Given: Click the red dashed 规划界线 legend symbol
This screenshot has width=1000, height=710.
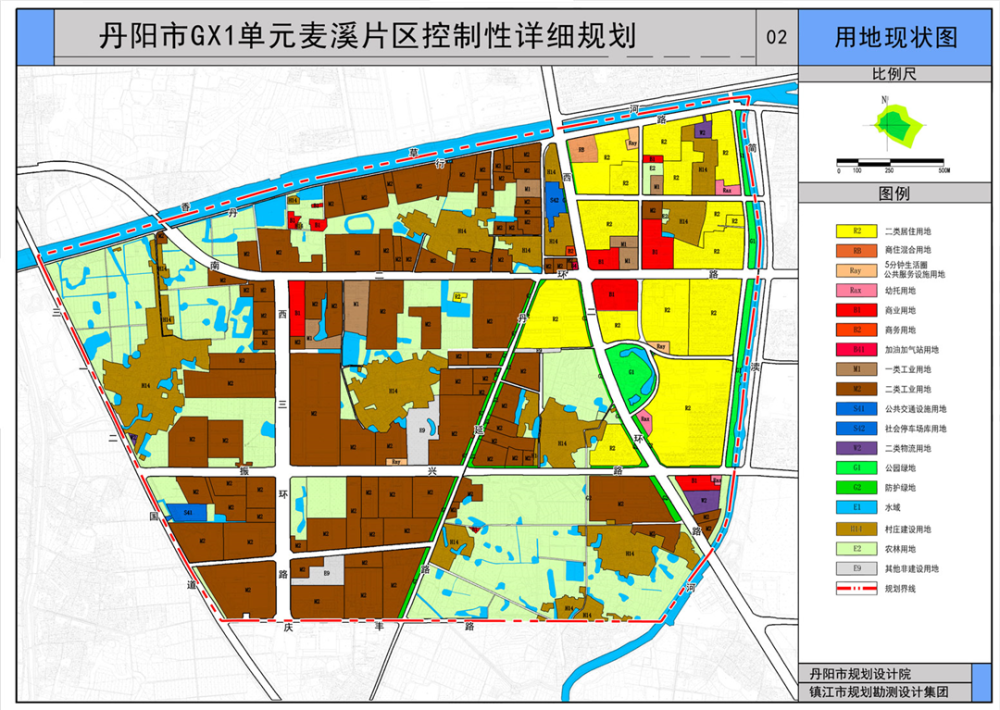Looking at the screenshot, I should coord(857,588).
